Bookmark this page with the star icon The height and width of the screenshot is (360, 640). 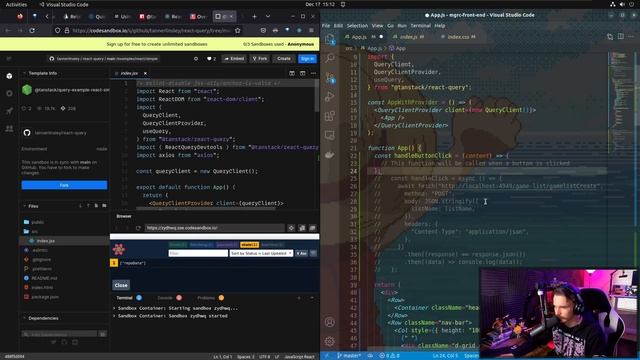pyautogui.click(x=238, y=30)
